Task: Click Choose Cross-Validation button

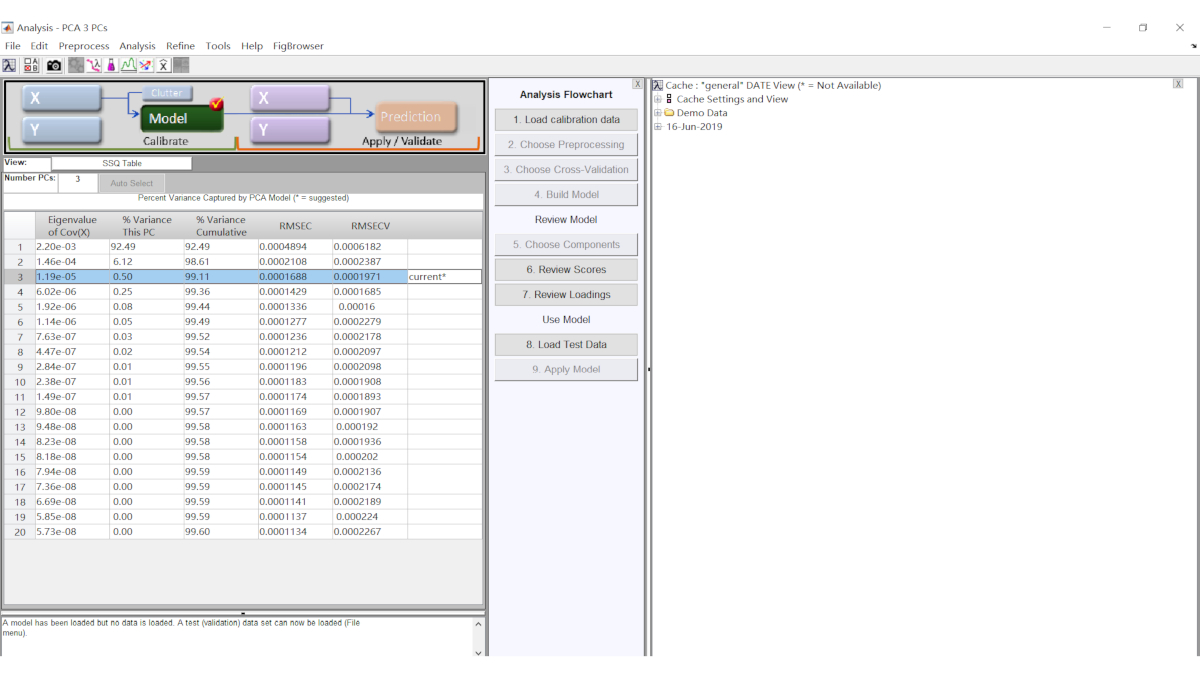Action: pos(566,170)
